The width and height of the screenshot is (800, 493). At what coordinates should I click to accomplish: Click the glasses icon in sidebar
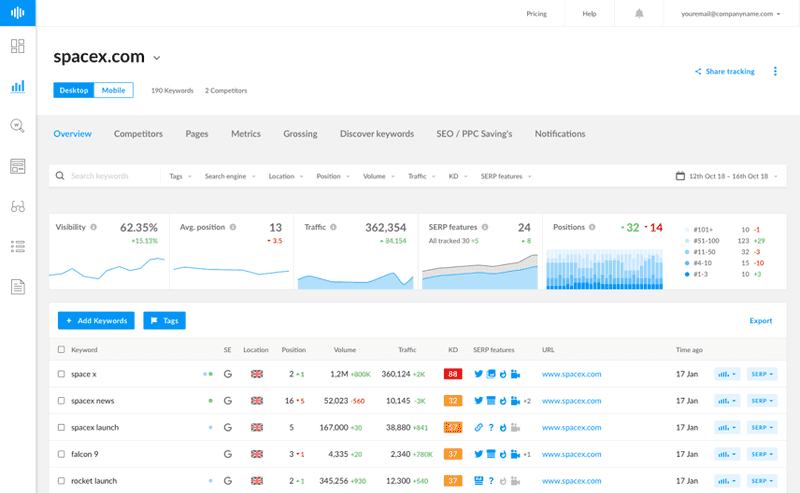17,207
